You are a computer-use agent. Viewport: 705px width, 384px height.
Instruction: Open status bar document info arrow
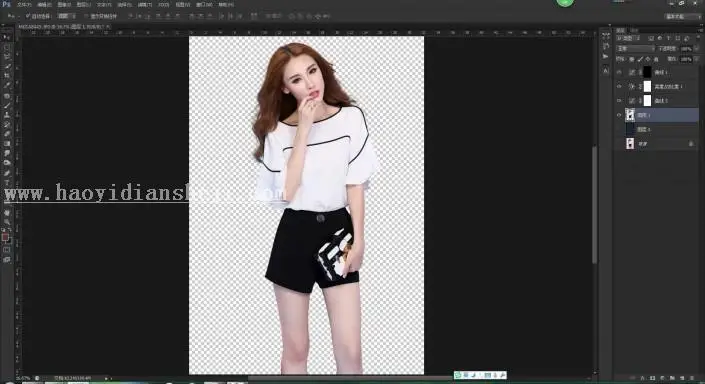click(107, 378)
